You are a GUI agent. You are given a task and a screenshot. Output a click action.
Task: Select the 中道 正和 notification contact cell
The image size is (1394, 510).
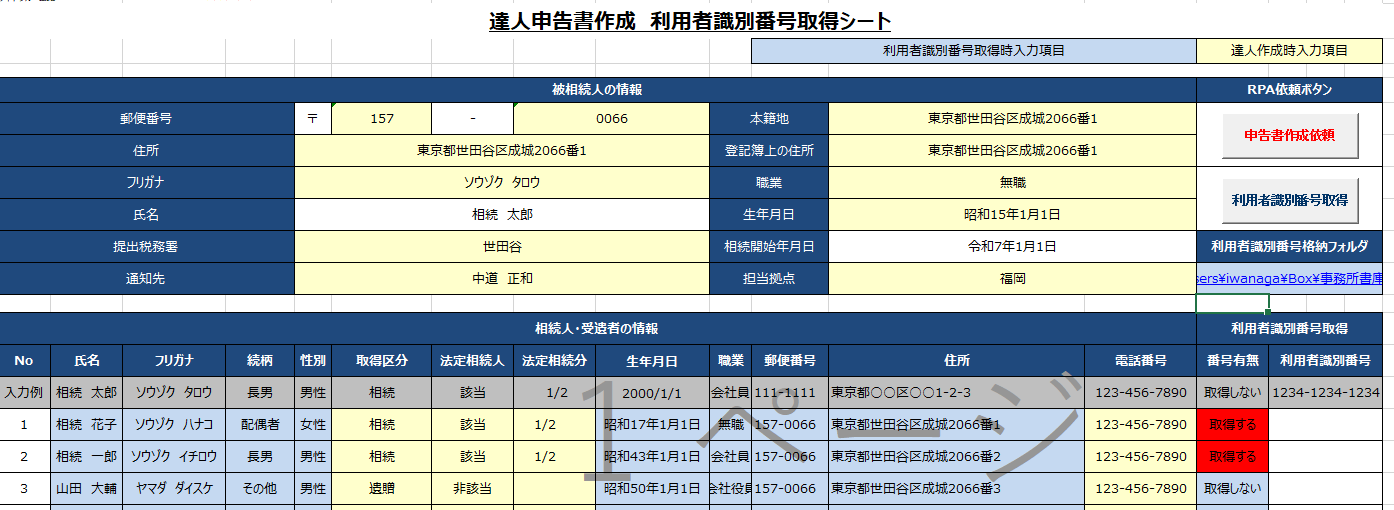(502, 279)
